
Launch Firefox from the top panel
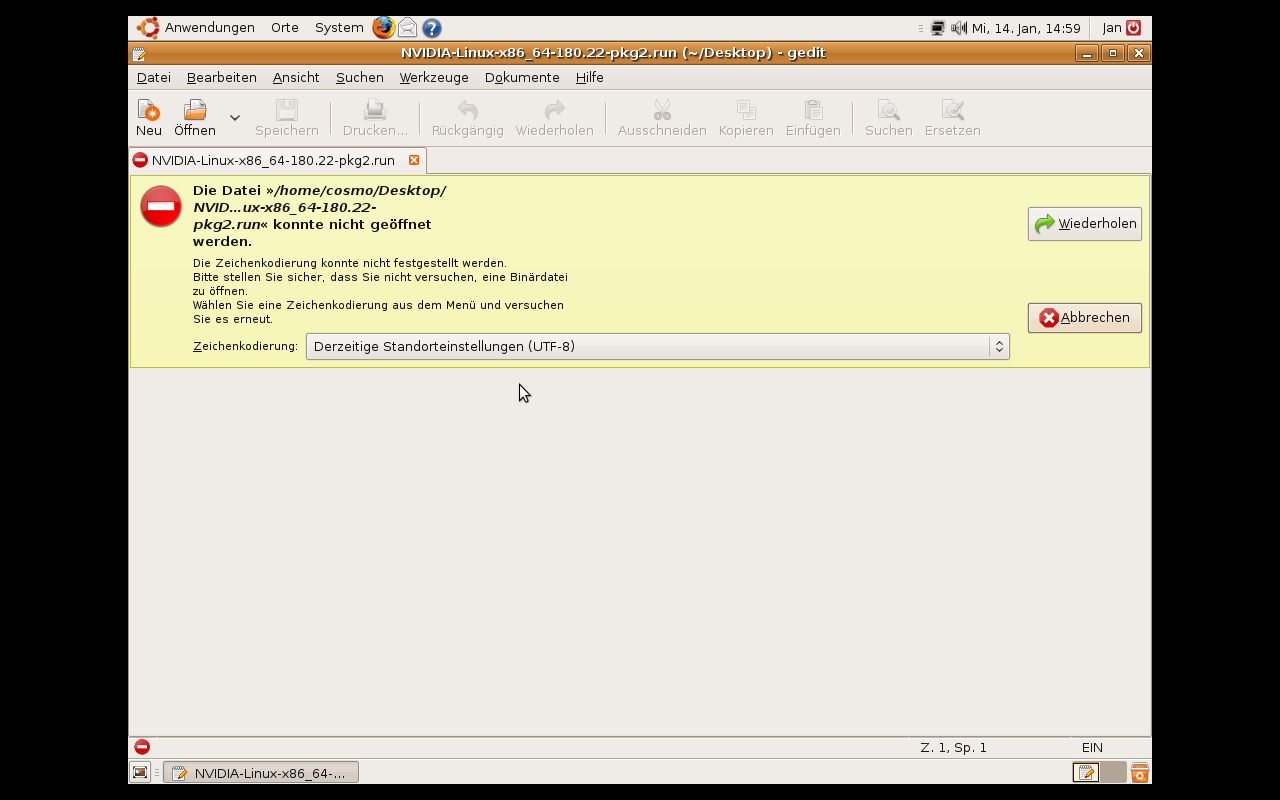point(383,28)
